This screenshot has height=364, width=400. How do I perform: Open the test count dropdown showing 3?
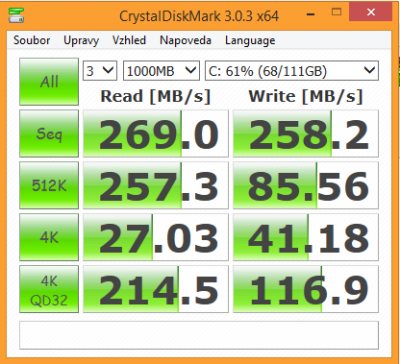[100, 71]
